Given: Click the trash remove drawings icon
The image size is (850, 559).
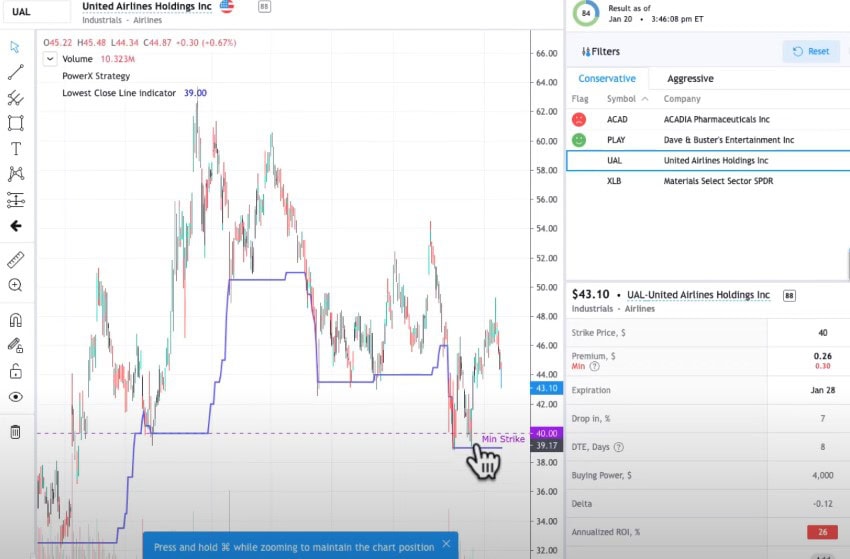Looking at the screenshot, I should pyautogui.click(x=15, y=432).
